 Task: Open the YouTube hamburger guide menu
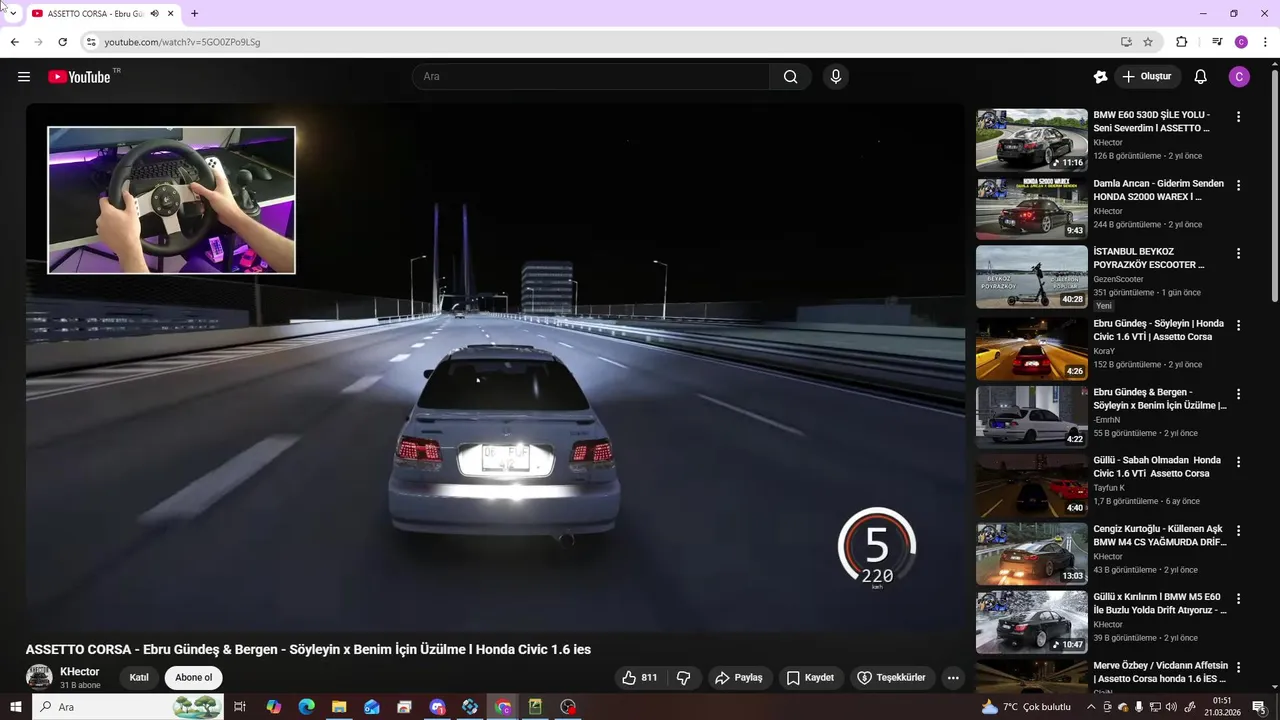[24, 77]
